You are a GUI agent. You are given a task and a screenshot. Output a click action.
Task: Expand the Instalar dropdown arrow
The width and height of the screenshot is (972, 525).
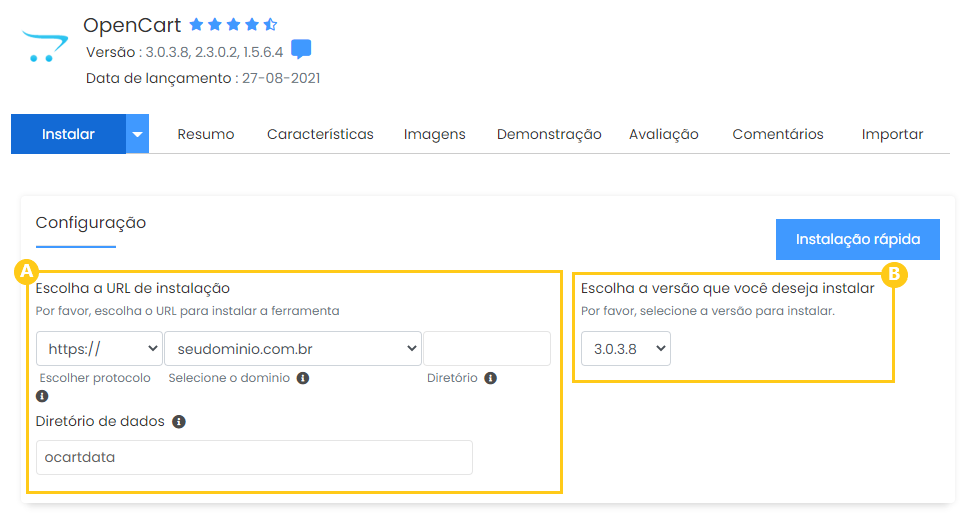pyautogui.click(x=138, y=134)
